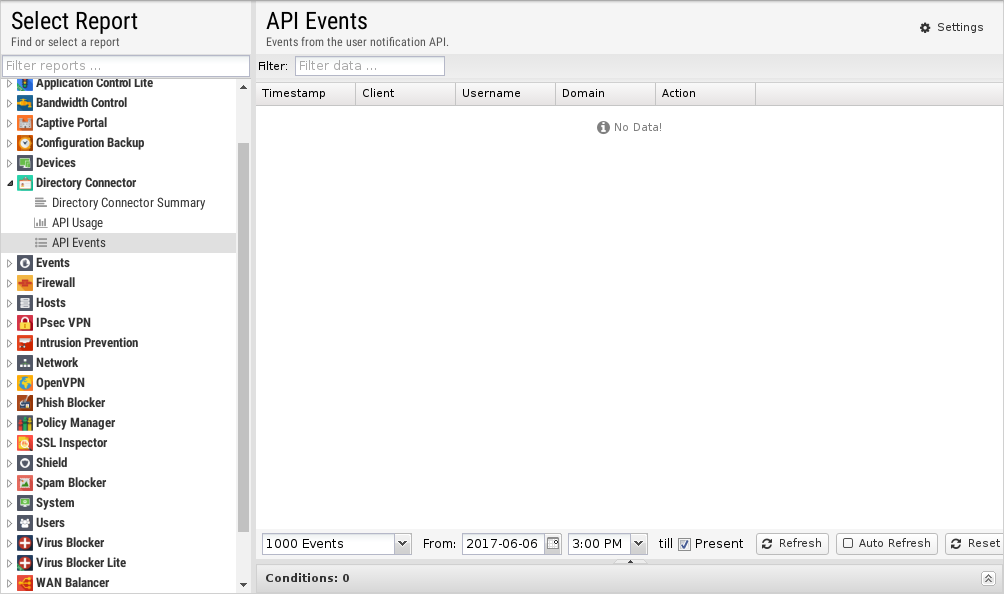
Task: Click the Bandwidth Control icon
Action: [x=24, y=103]
